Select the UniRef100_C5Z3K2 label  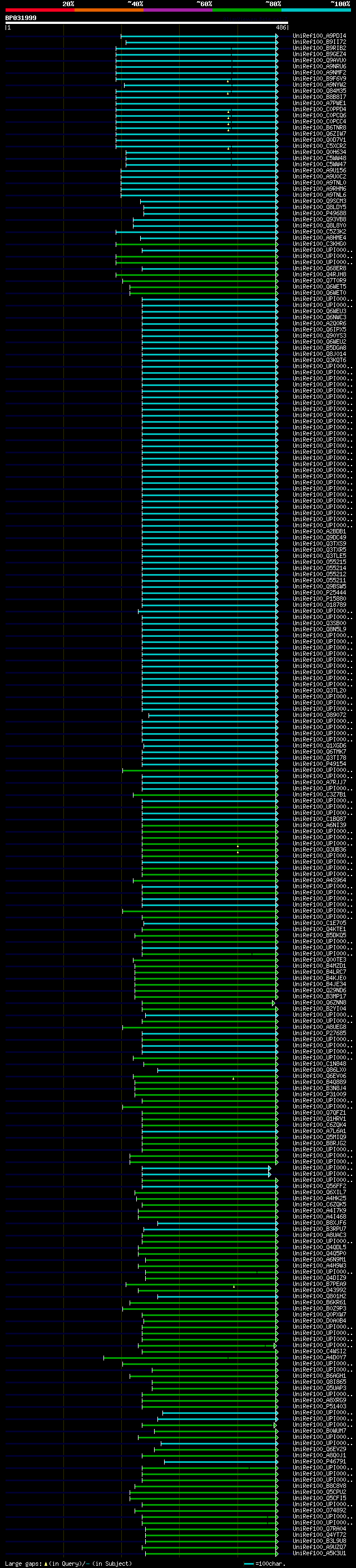(319, 232)
